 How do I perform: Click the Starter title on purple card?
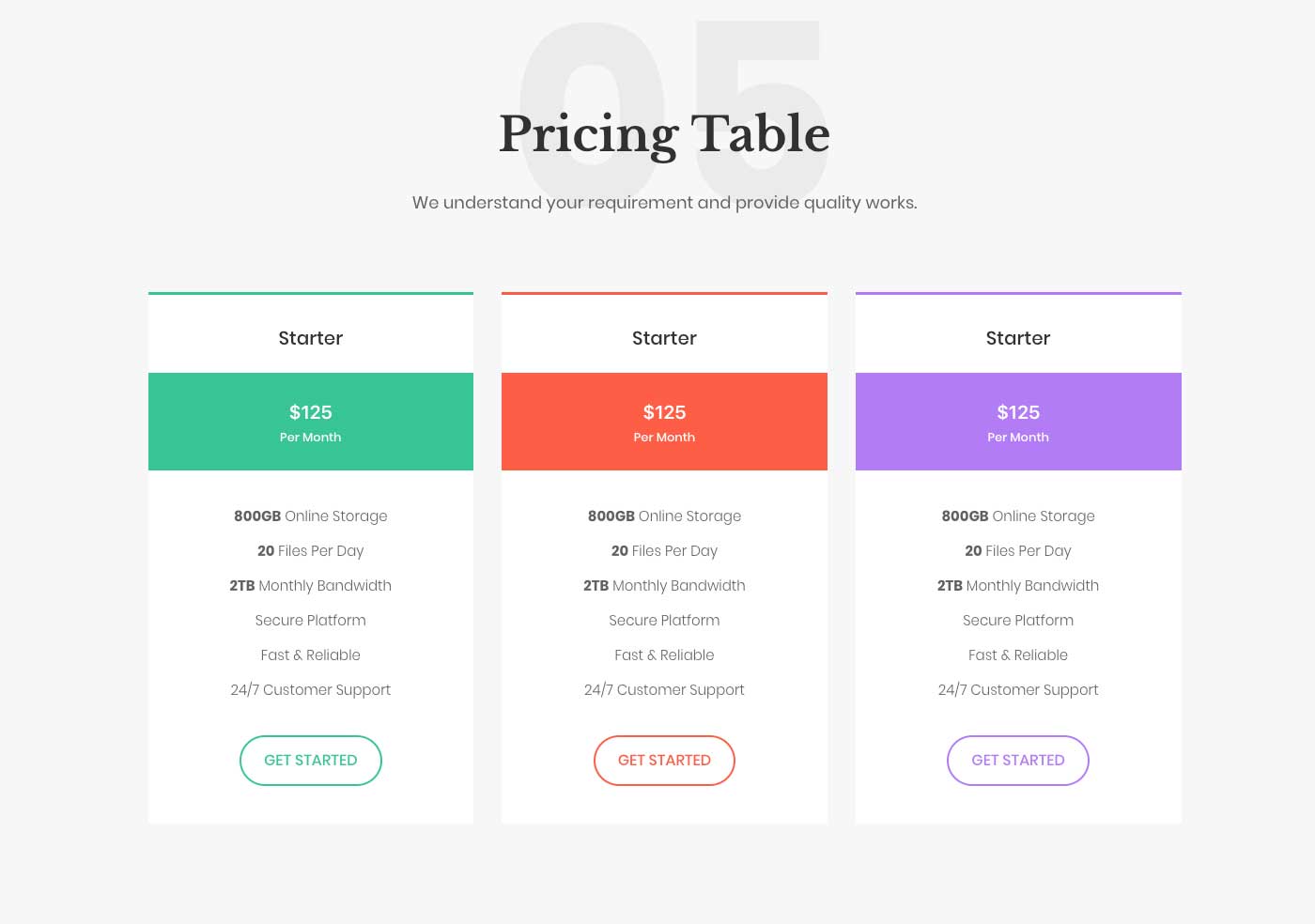coord(1018,338)
